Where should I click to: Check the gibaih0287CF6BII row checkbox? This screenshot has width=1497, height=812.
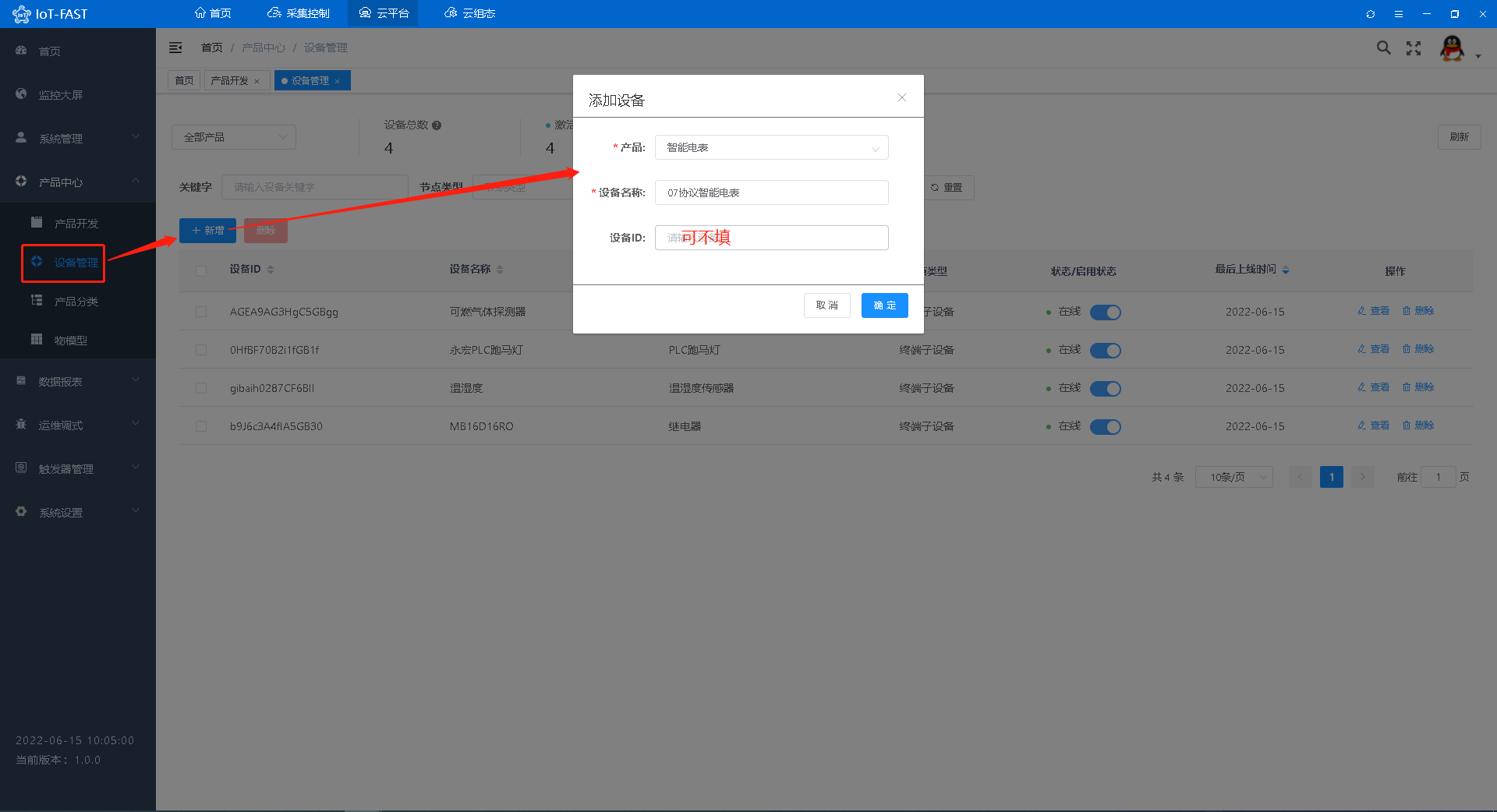pos(201,388)
